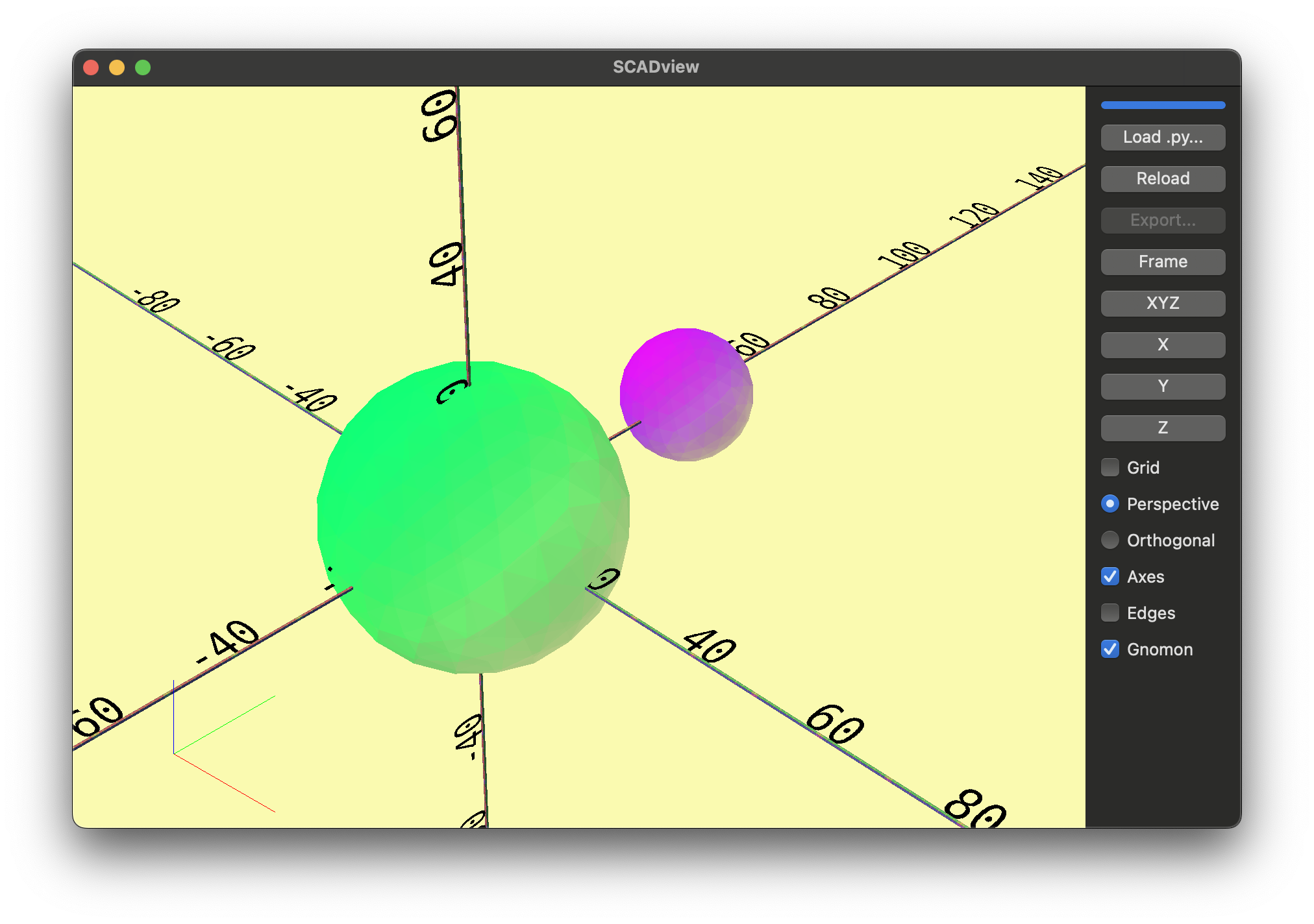The height and width of the screenshot is (924, 1314).
Task: Click the Load .py... button
Action: 1162,137
